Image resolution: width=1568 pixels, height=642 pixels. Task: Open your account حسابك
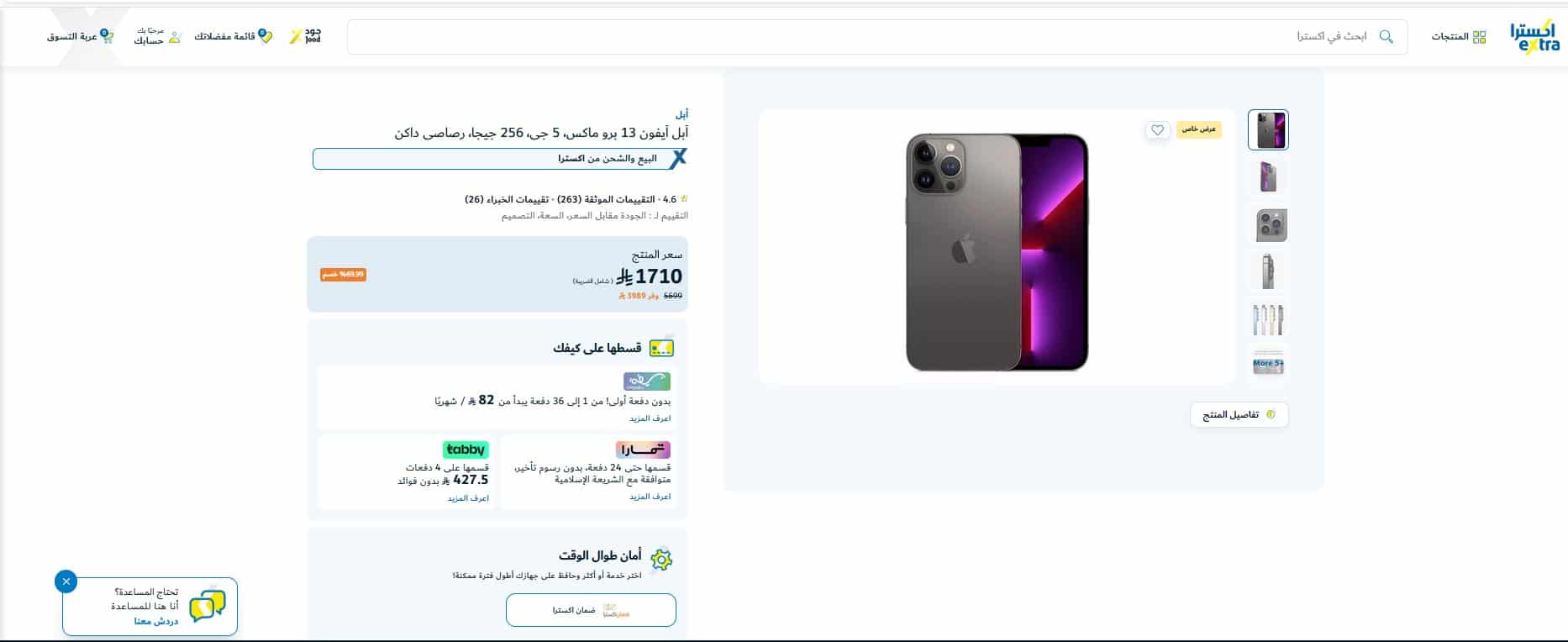point(157,36)
